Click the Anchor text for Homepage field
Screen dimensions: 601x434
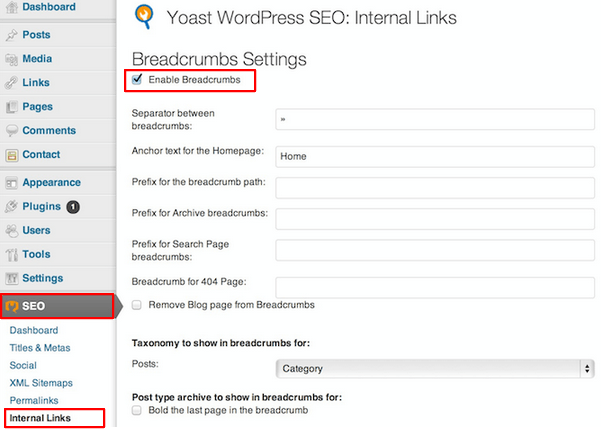click(435, 157)
